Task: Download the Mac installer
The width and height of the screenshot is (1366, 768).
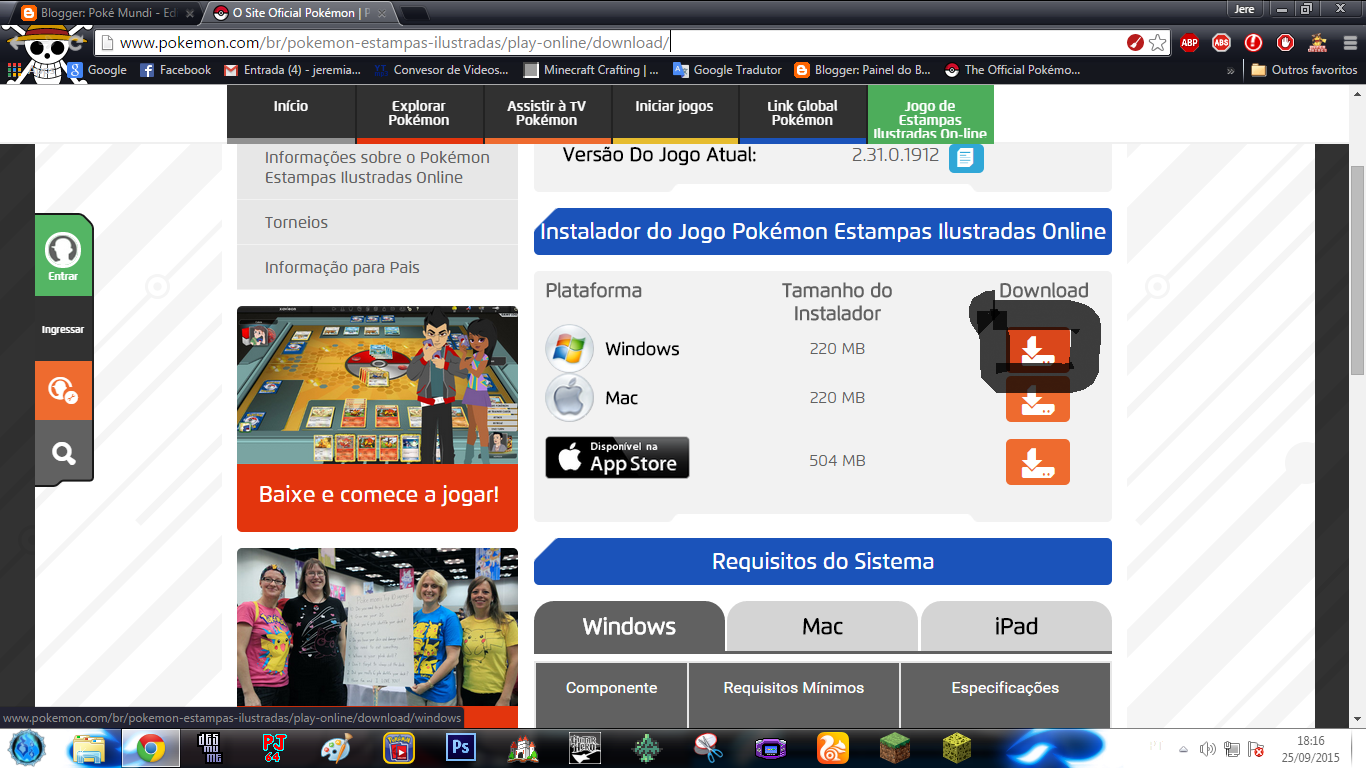Action: pos(1038,399)
